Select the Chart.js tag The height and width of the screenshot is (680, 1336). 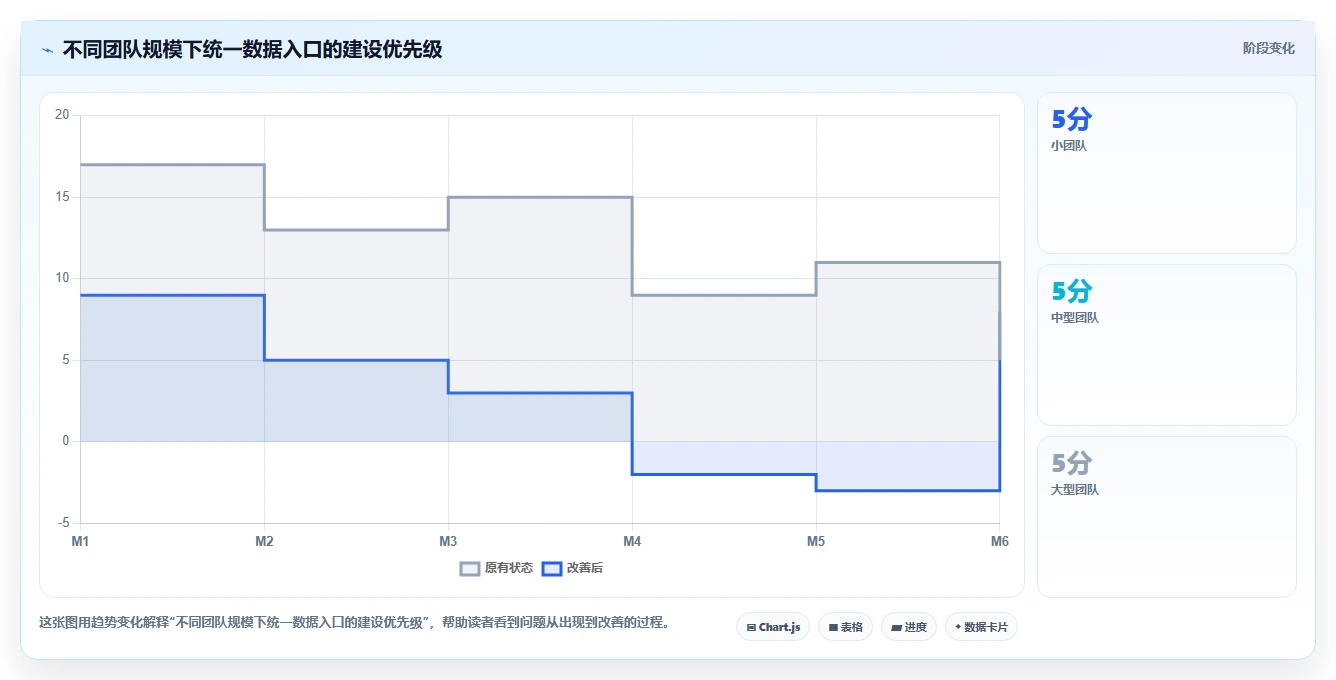pyautogui.click(x=773, y=627)
